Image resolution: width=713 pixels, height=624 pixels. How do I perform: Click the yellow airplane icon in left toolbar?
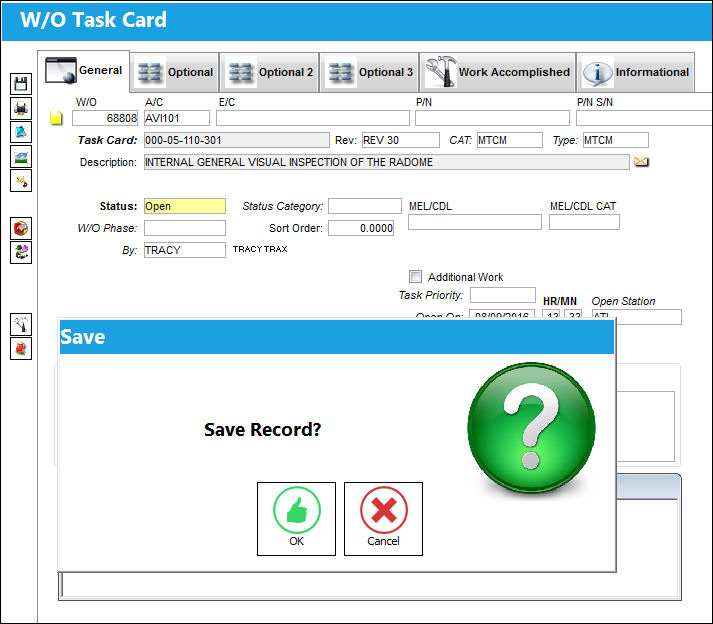point(21,181)
